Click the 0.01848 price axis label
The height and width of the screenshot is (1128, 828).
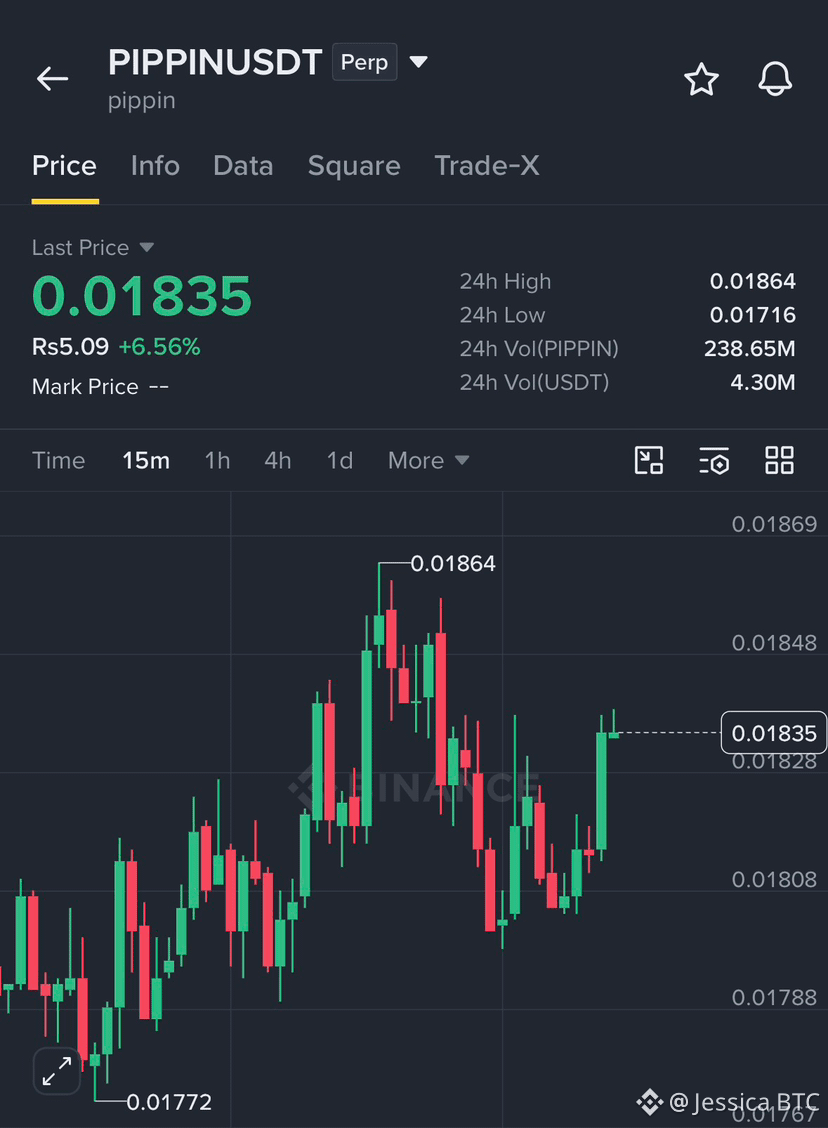click(774, 642)
